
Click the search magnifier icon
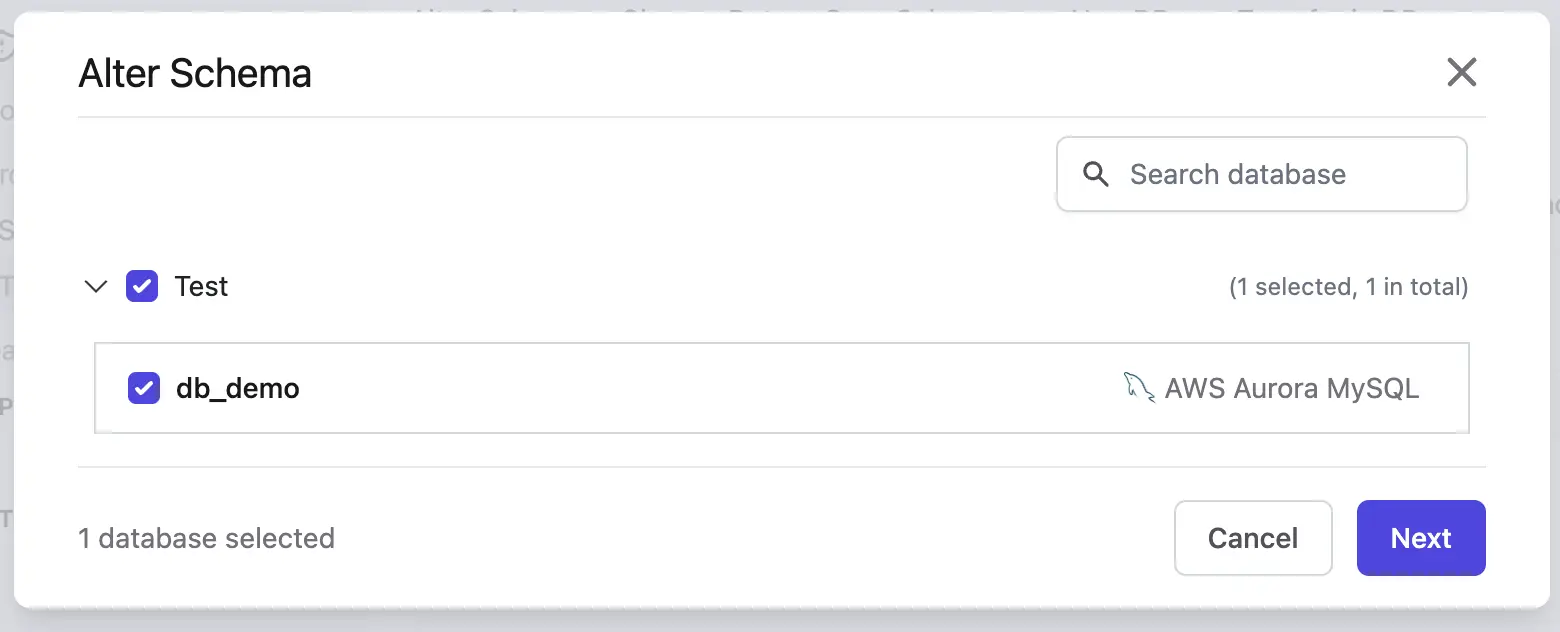pyautogui.click(x=1095, y=173)
